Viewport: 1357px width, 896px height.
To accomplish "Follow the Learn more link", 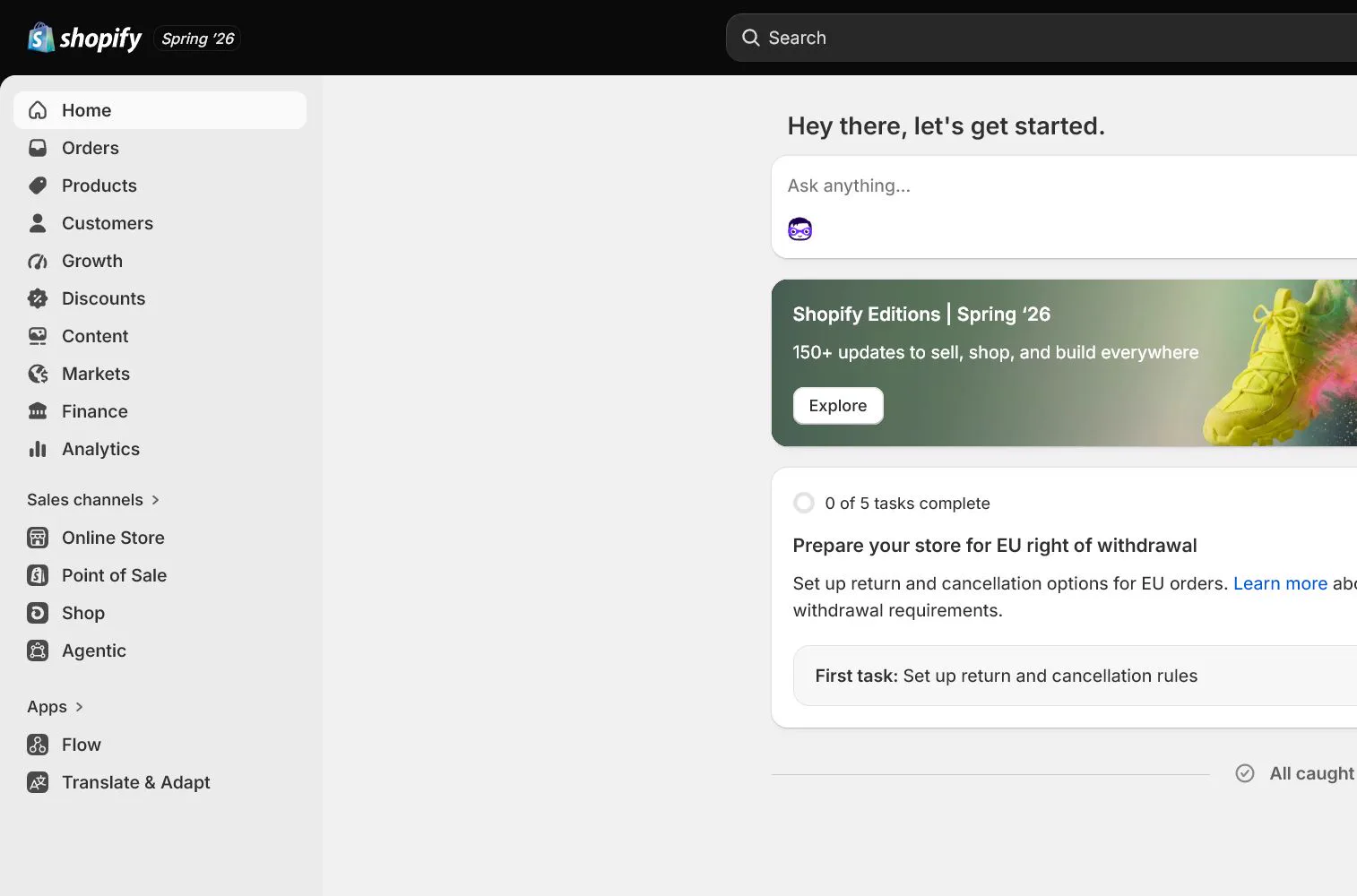I will 1280,583.
